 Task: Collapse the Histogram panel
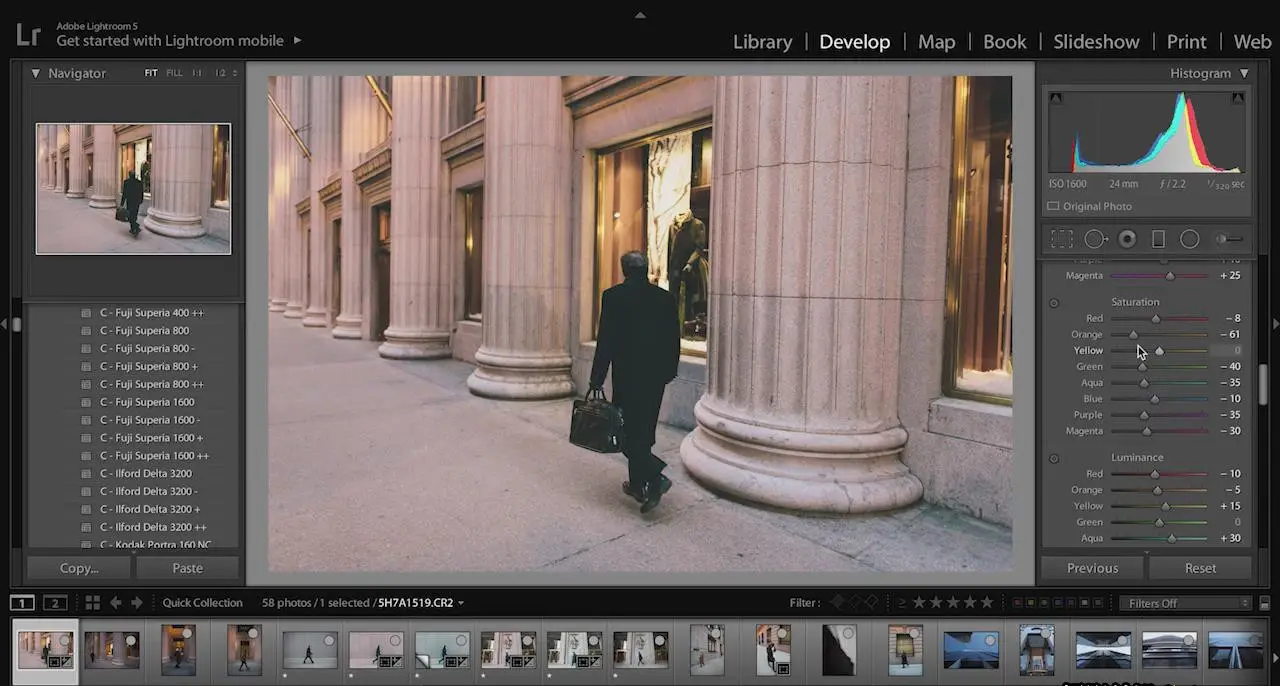click(1244, 73)
